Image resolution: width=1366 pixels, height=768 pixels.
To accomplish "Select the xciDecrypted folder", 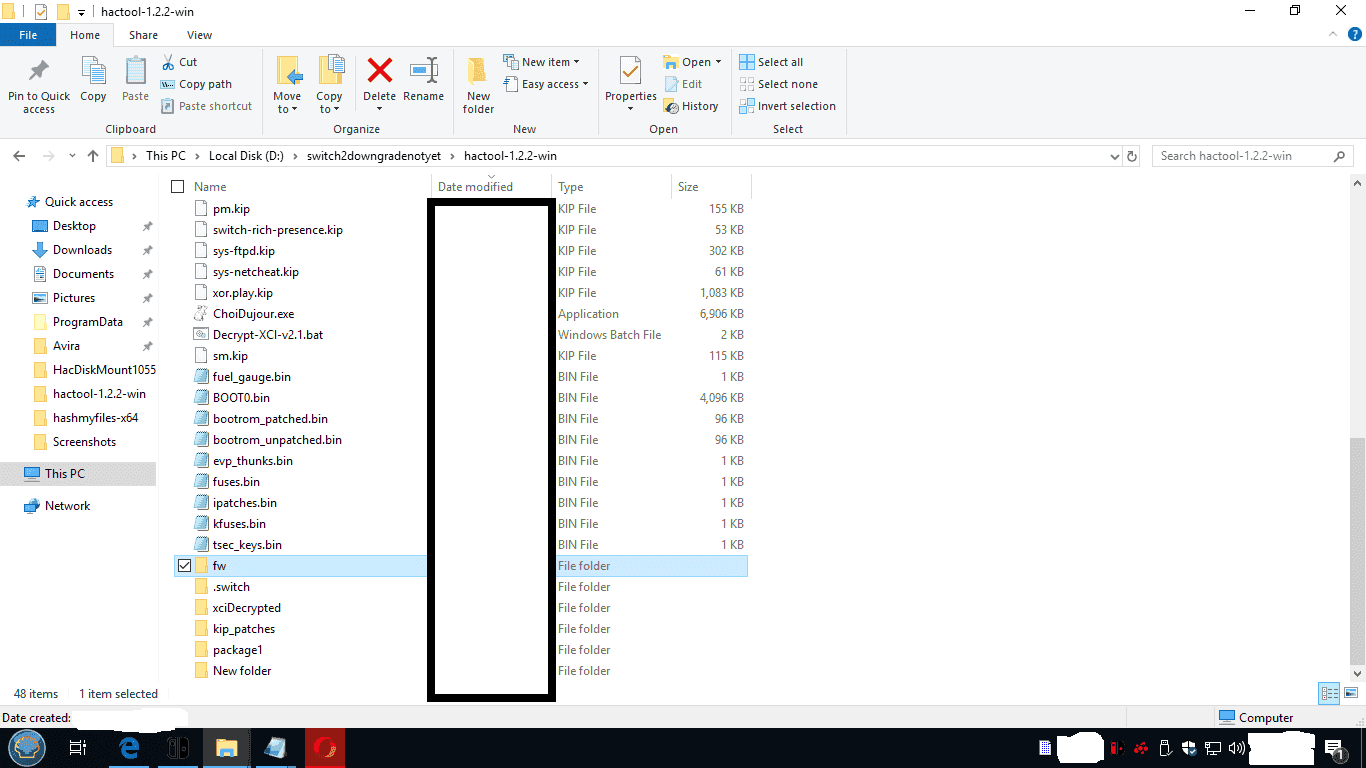I will click(x=246, y=608).
